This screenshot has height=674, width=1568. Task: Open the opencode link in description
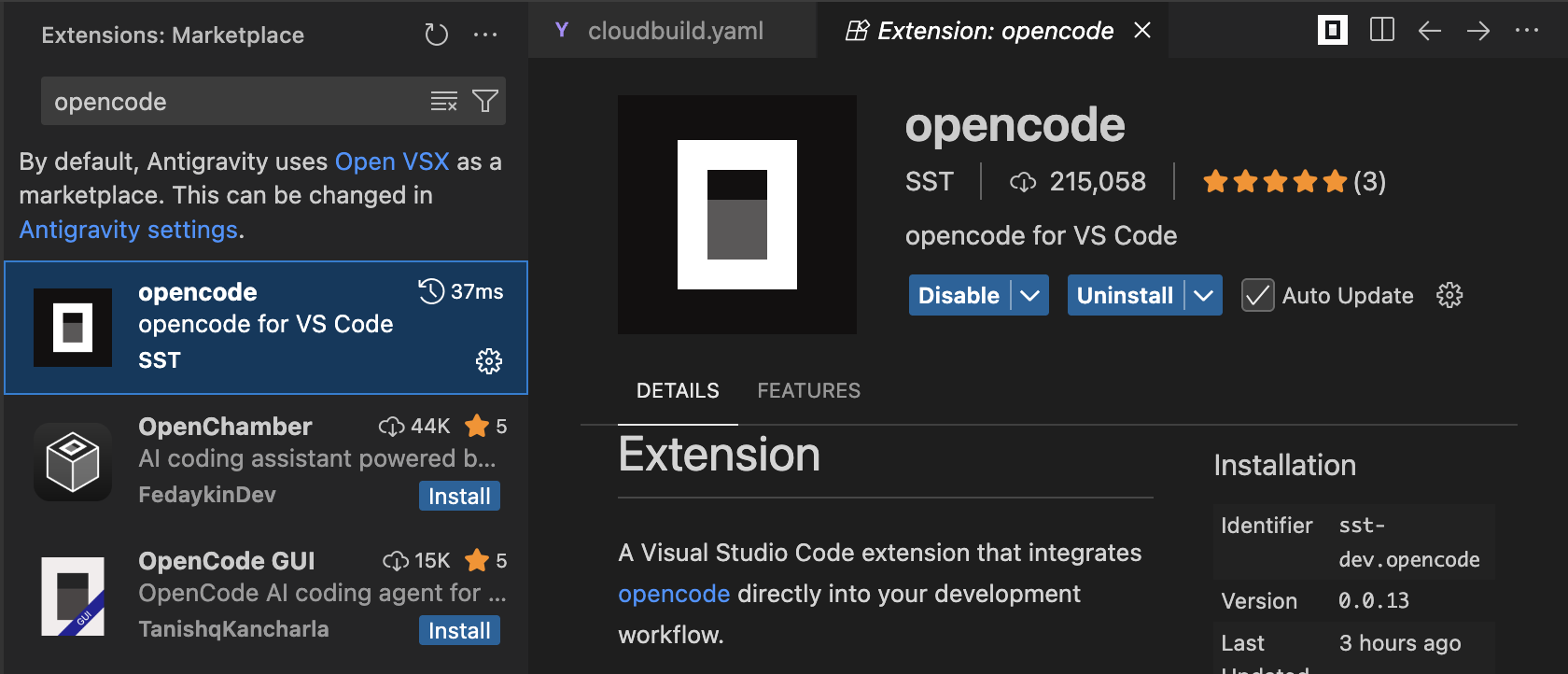(674, 594)
